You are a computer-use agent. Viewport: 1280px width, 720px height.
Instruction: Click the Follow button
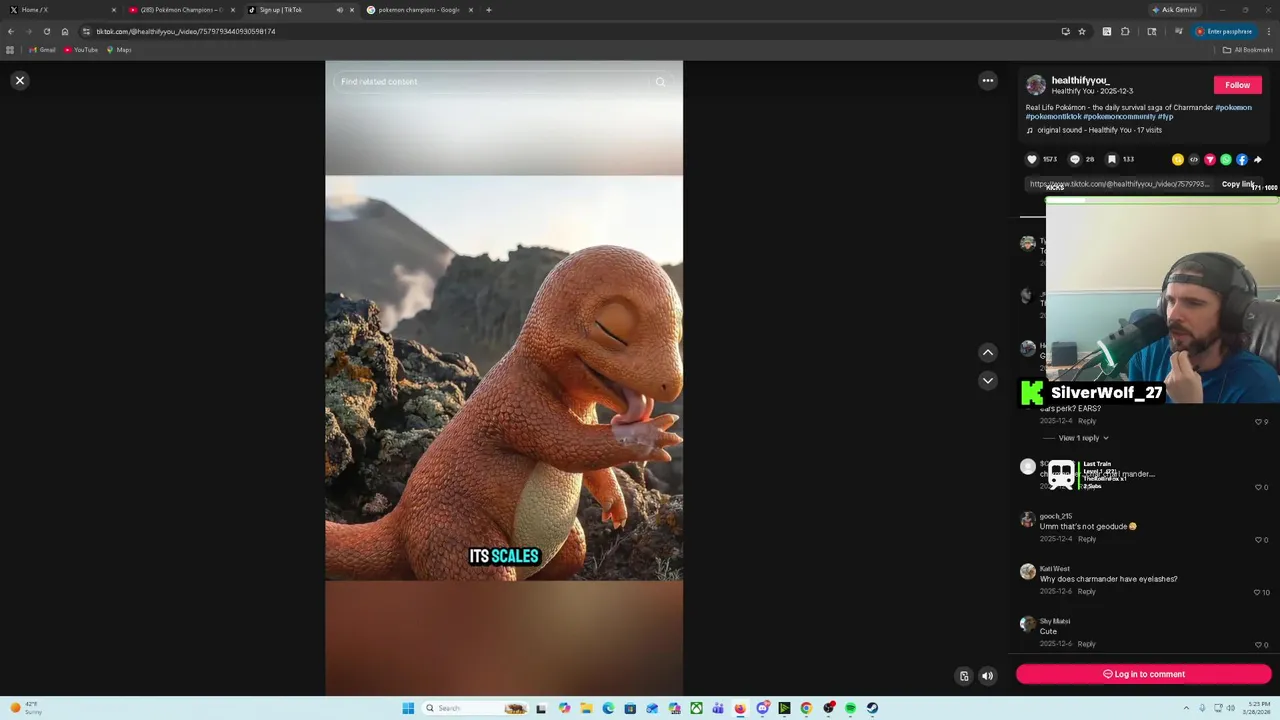[x=1237, y=85]
